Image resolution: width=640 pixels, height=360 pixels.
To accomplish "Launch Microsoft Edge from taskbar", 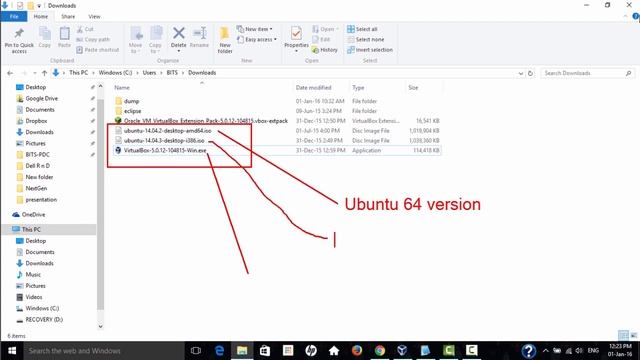I will tap(219, 351).
